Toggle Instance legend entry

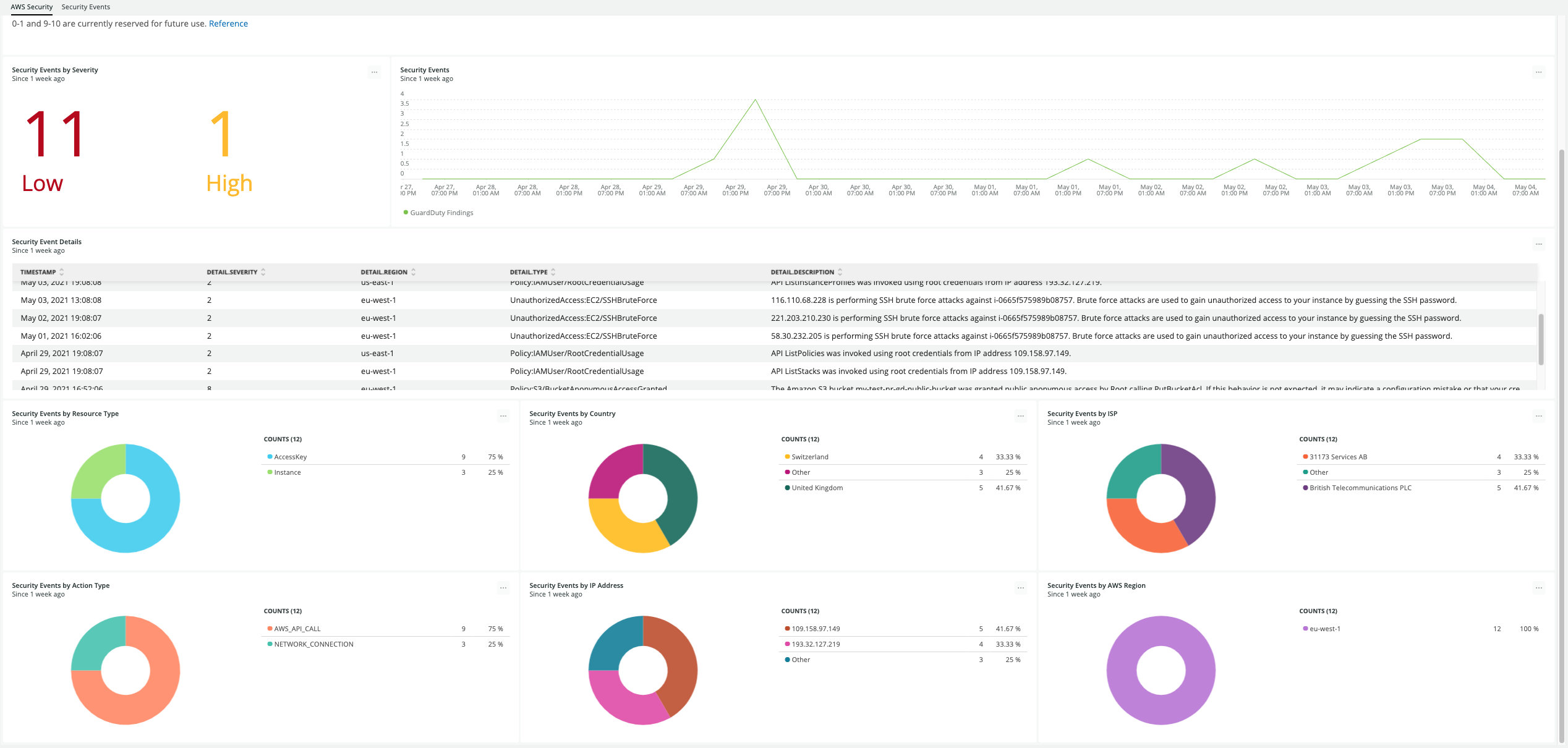(284, 472)
